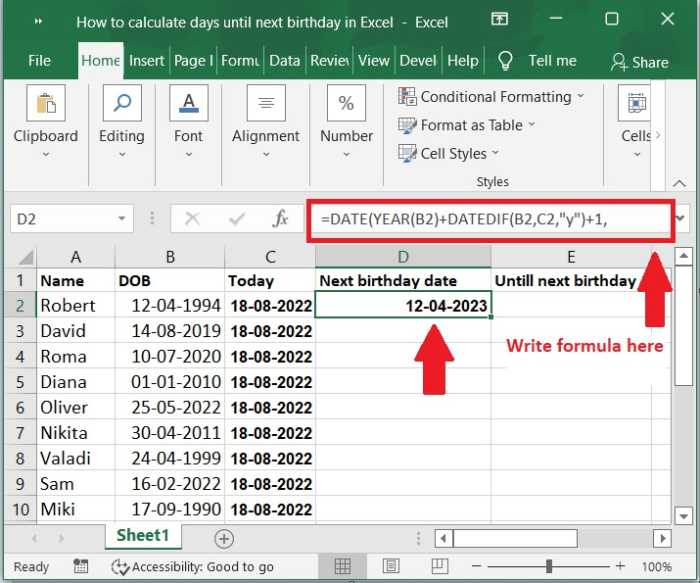The height and width of the screenshot is (583, 700).
Task: Open the Number format percent icon
Action: tap(346, 105)
